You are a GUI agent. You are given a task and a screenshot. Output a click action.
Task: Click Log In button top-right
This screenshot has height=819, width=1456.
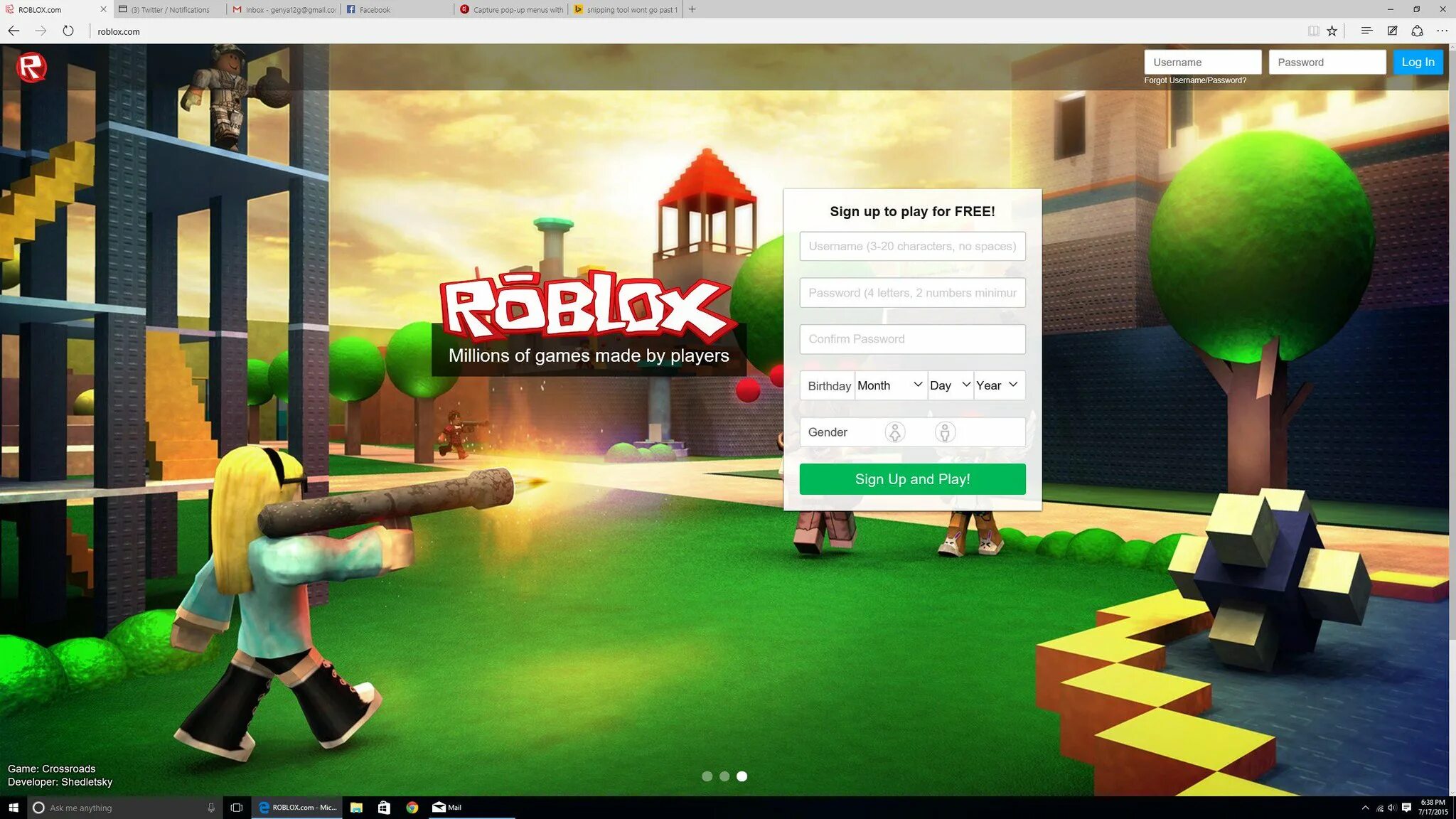pos(1418,62)
